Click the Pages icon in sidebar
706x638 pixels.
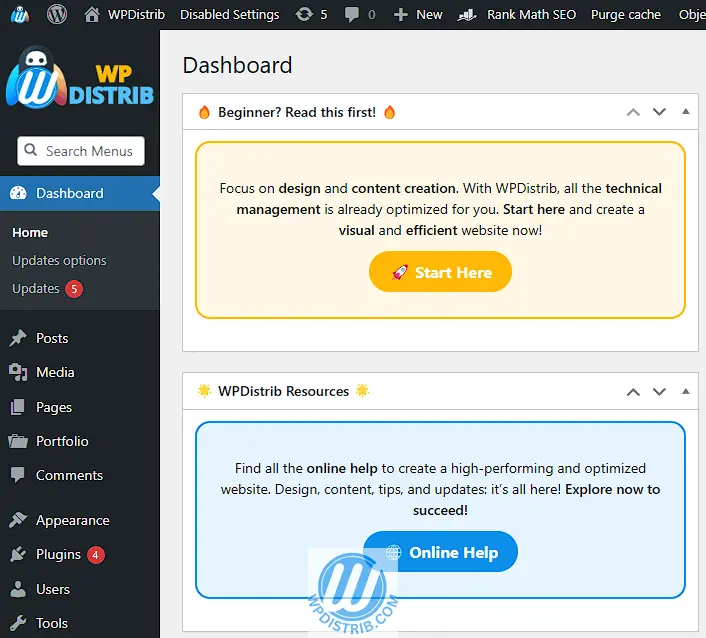click(x=18, y=407)
